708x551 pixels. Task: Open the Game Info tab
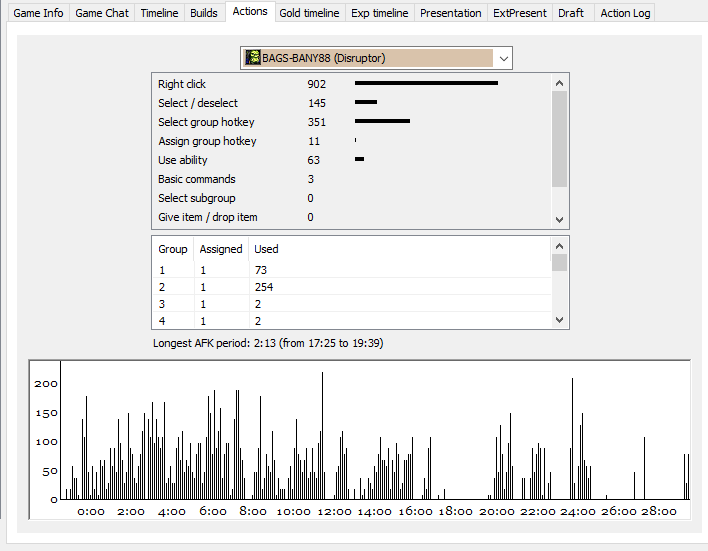point(38,13)
